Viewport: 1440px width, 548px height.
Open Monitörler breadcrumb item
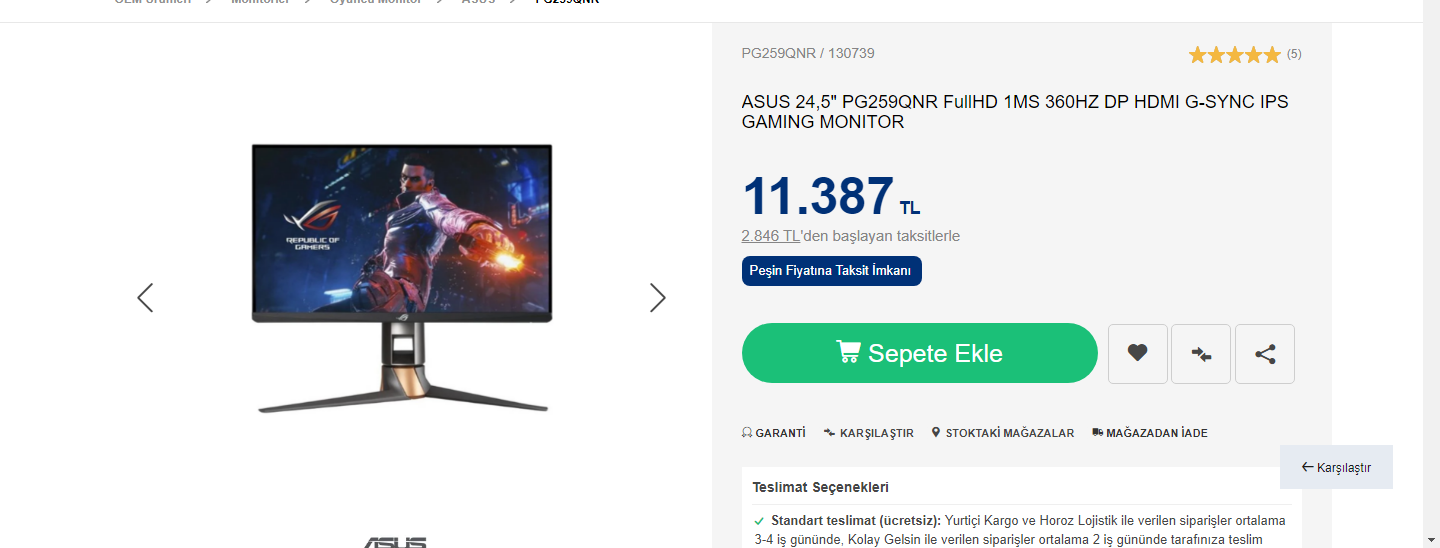pyautogui.click(x=260, y=3)
